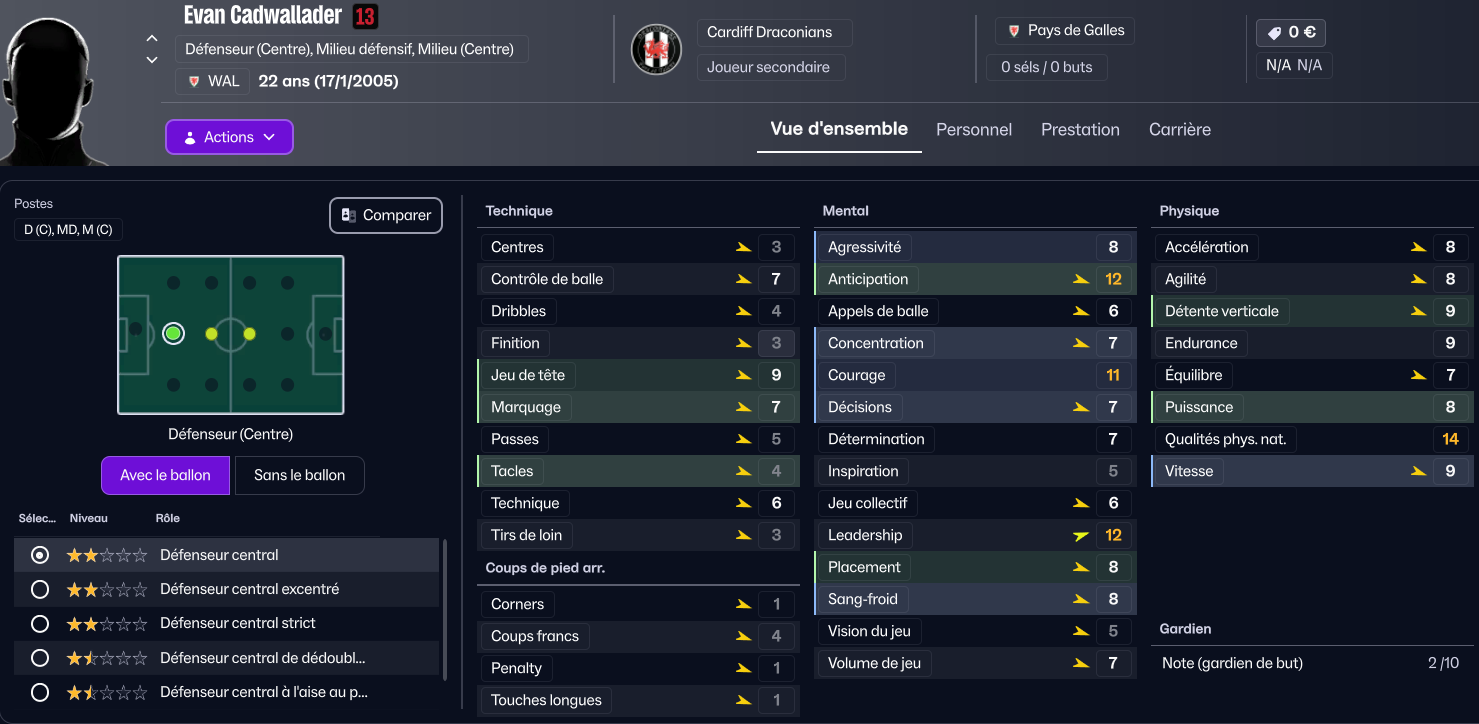Select the Défenseur central excentré radio button
The width and height of the screenshot is (1479, 724).
(x=40, y=589)
